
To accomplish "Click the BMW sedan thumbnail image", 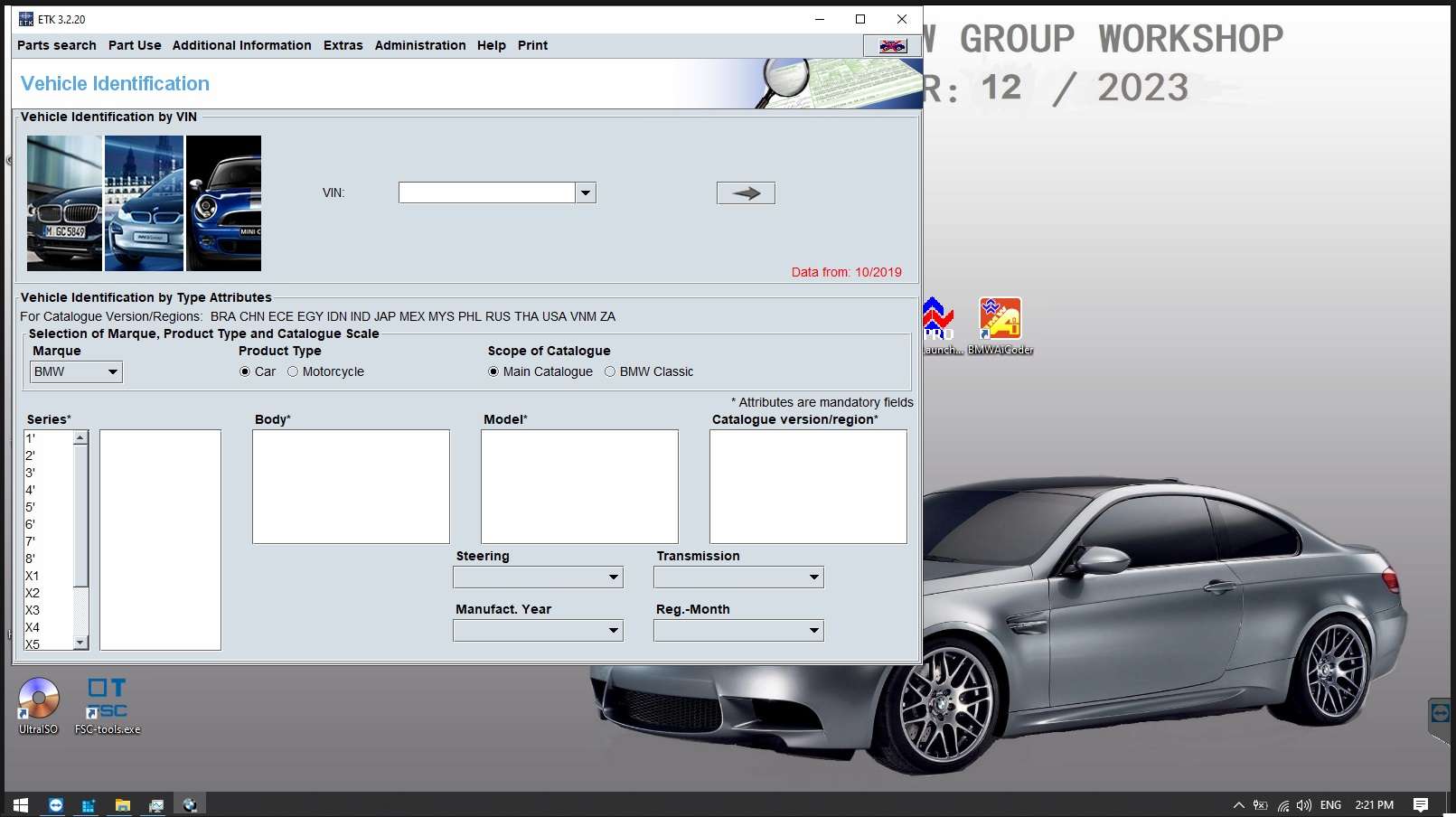I will click(x=64, y=203).
